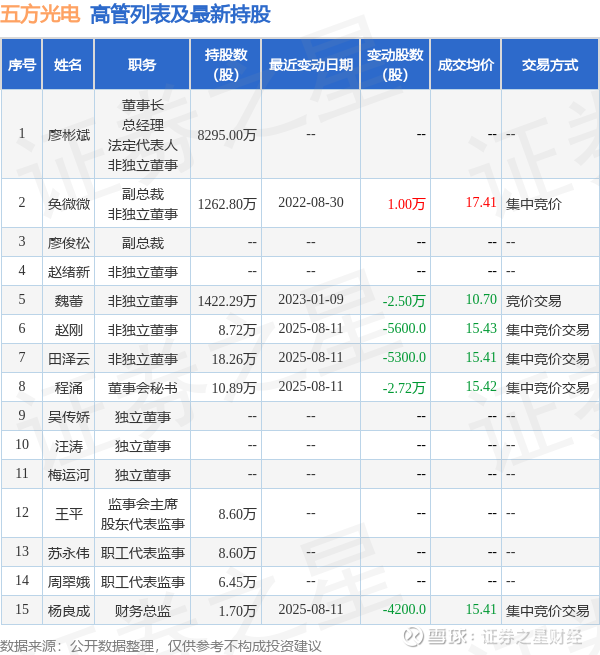
Task: Select the 变动股数(股) column header
Action: [x=395, y=65]
